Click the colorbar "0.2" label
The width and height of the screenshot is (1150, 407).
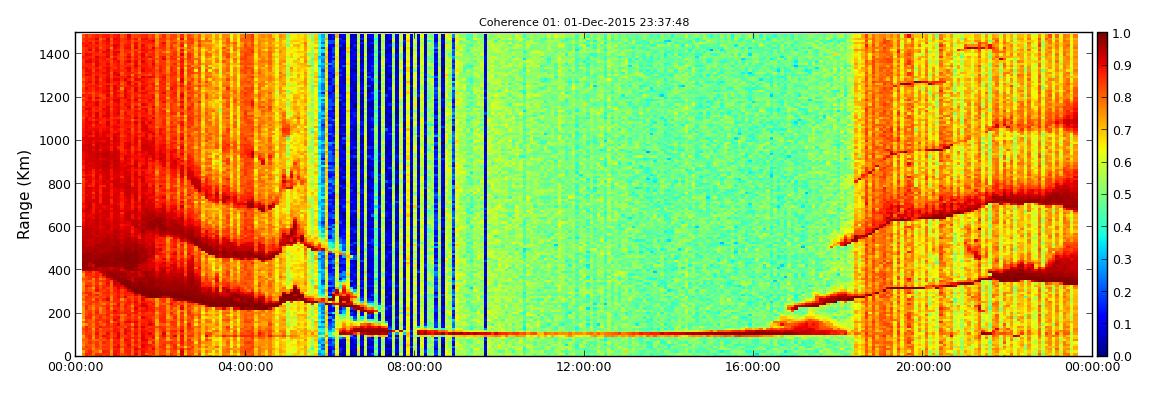[x=1121, y=292]
